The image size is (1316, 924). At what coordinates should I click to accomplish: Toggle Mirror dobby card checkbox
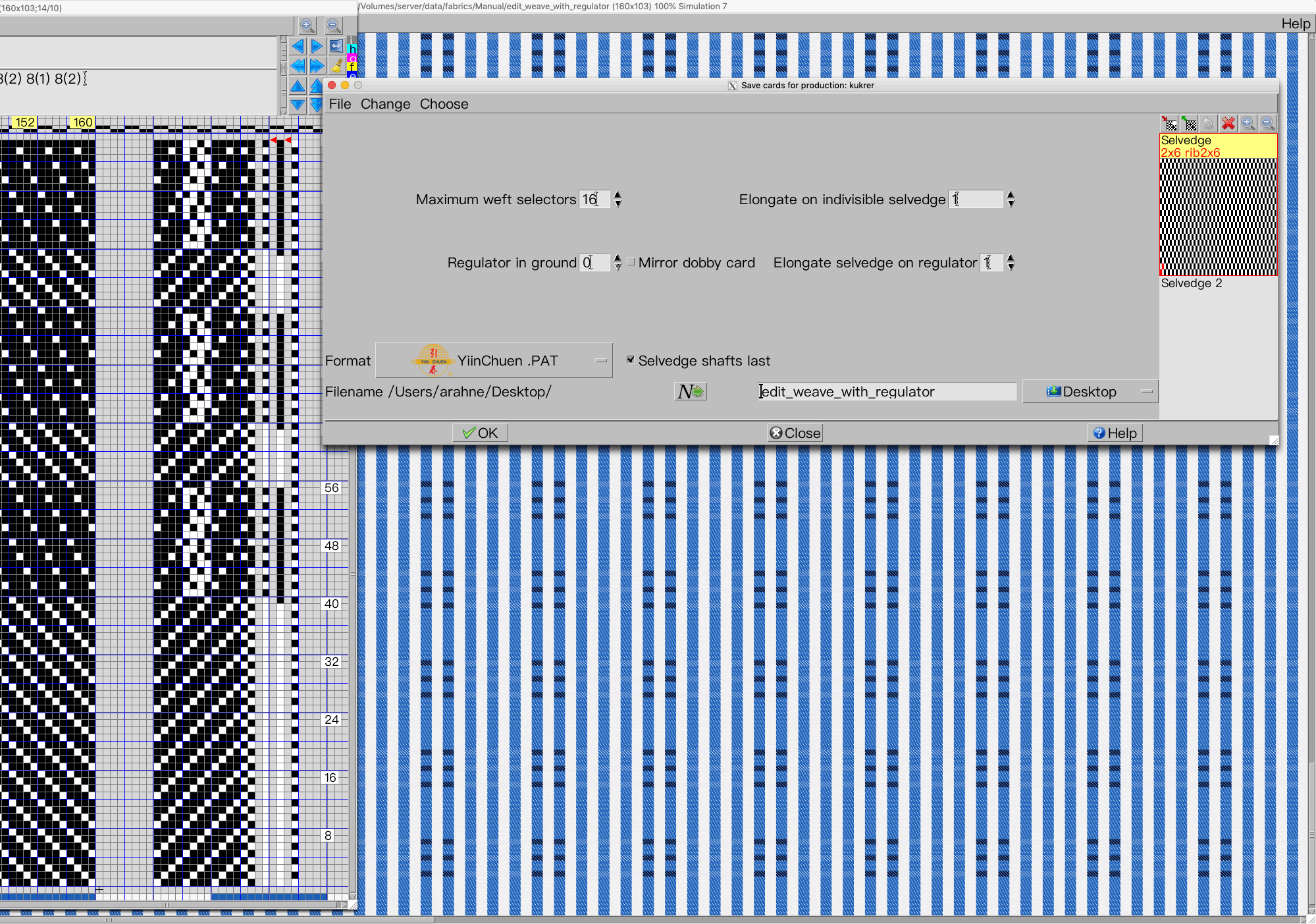pyautogui.click(x=631, y=262)
